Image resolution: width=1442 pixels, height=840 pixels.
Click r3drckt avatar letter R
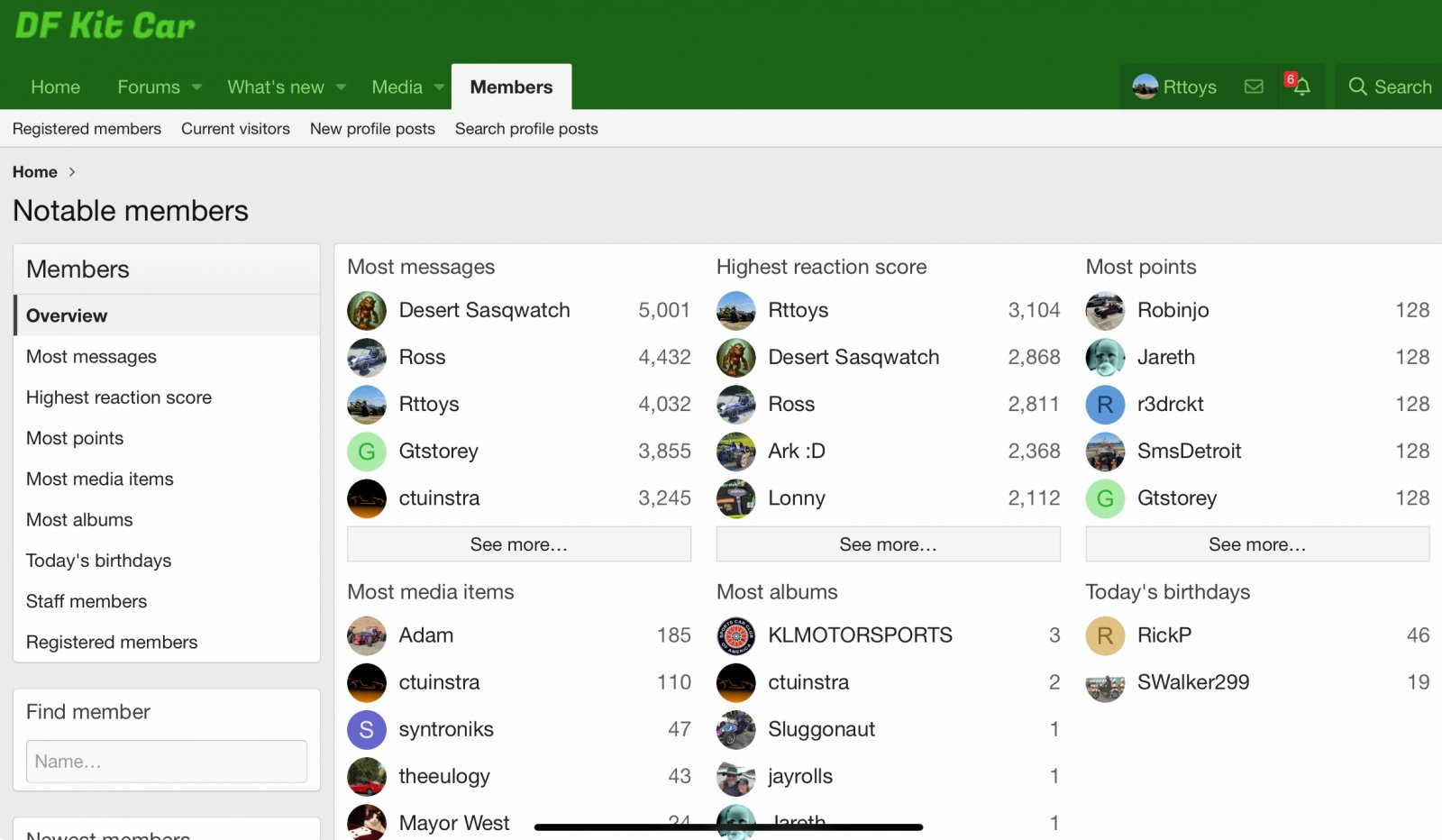click(1105, 405)
